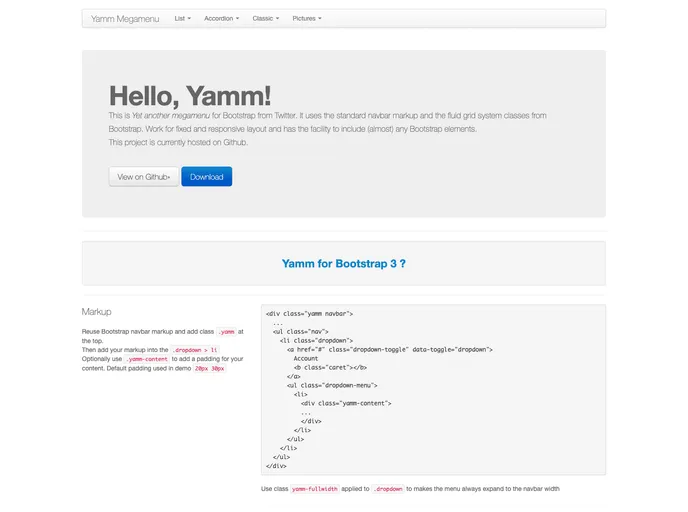Click the .yamm code label
This screenshot has width=688, height=512.
pyautogui.click(x=226, y=332)
